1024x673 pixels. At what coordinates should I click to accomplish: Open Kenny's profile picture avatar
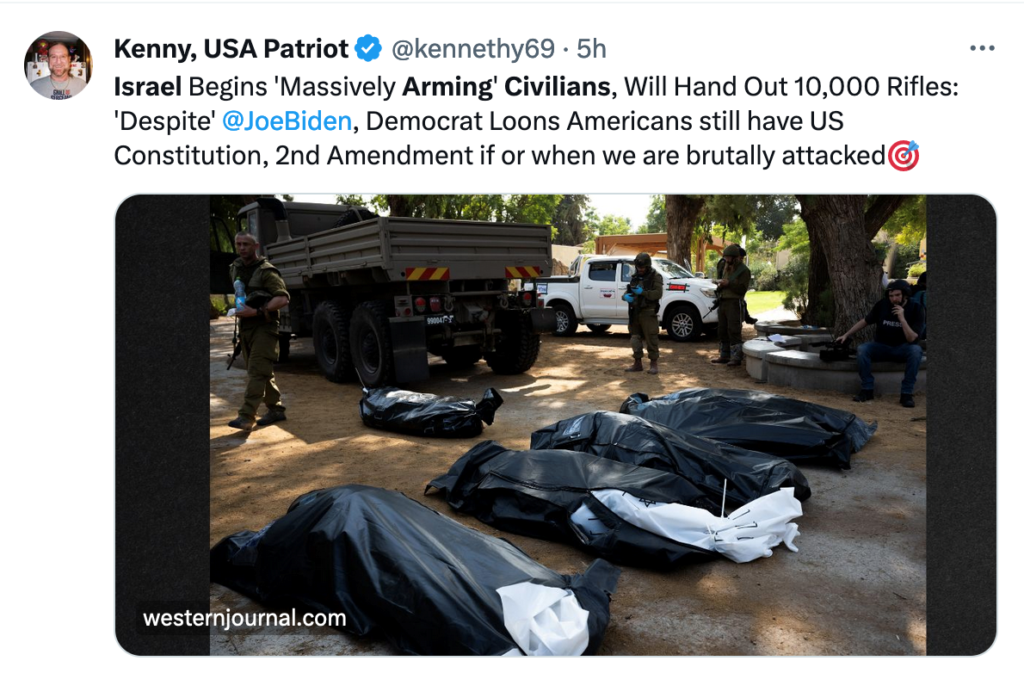59,65
